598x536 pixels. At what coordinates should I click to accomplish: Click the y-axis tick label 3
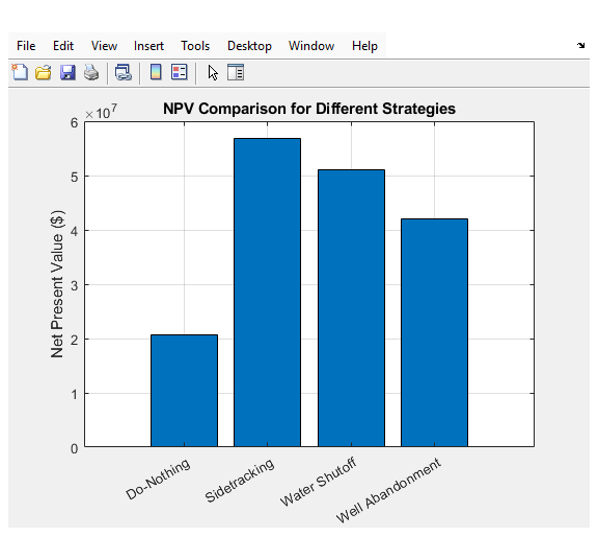74,285
